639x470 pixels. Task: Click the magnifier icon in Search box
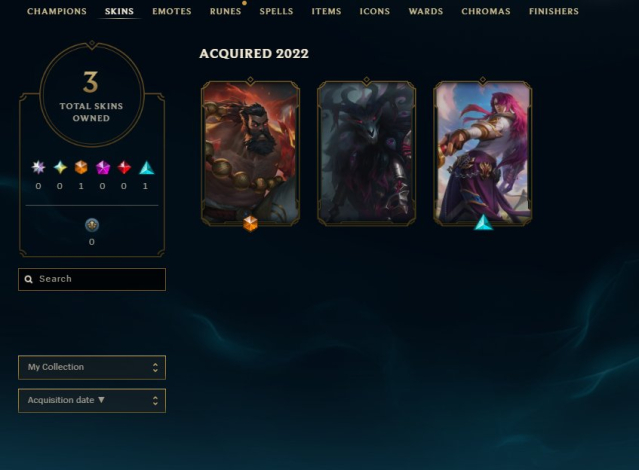29,279
